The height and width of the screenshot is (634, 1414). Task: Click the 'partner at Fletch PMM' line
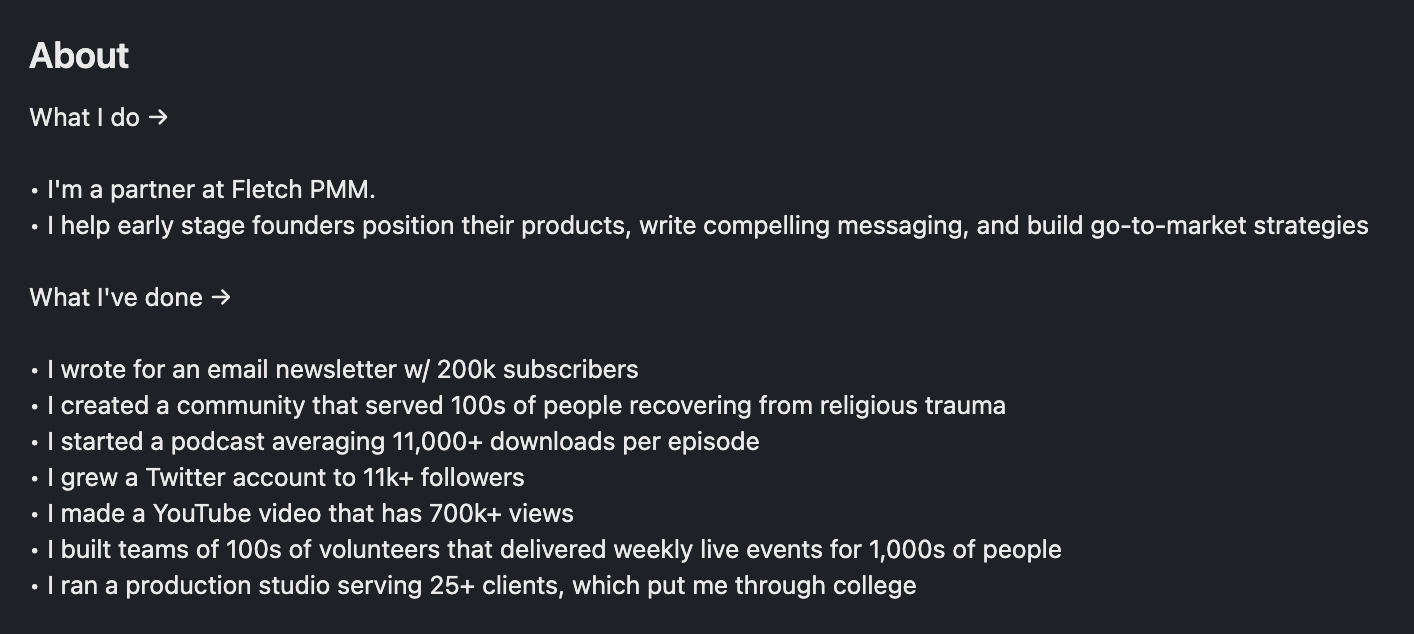coord(203,190)
